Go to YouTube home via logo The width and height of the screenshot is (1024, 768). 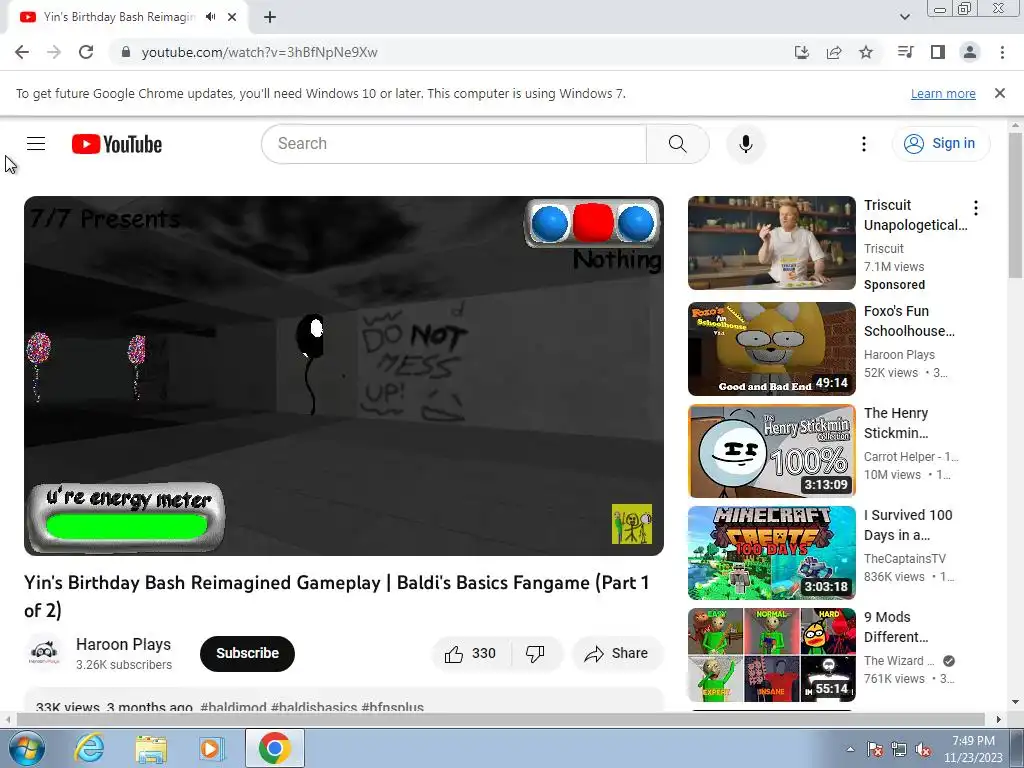(x=117, y=144)
